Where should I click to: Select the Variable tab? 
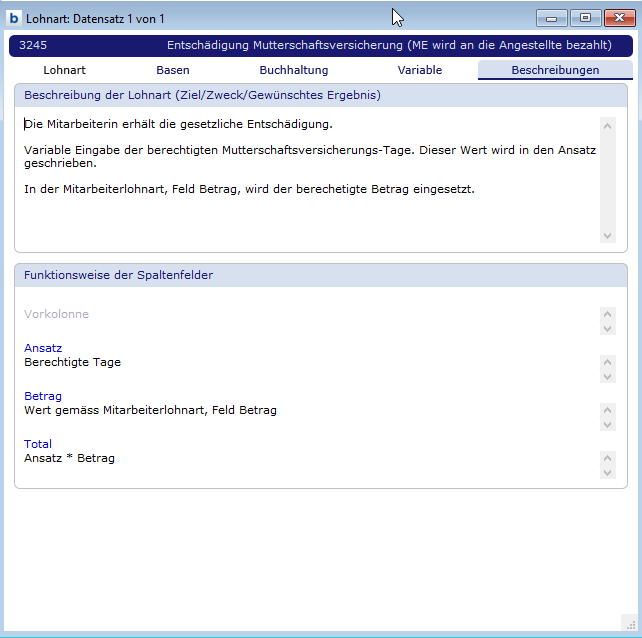click(x=419, y=70)
